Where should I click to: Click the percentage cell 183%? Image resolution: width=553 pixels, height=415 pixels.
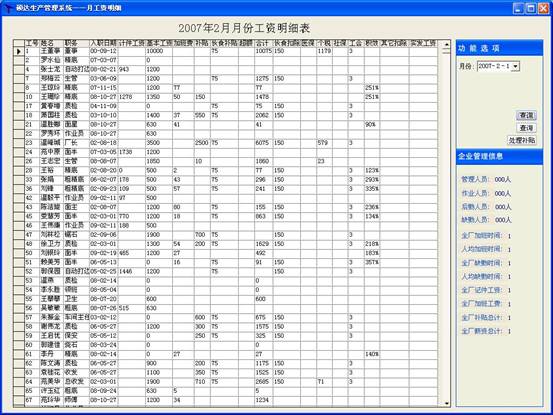click(x=372, y=253)
